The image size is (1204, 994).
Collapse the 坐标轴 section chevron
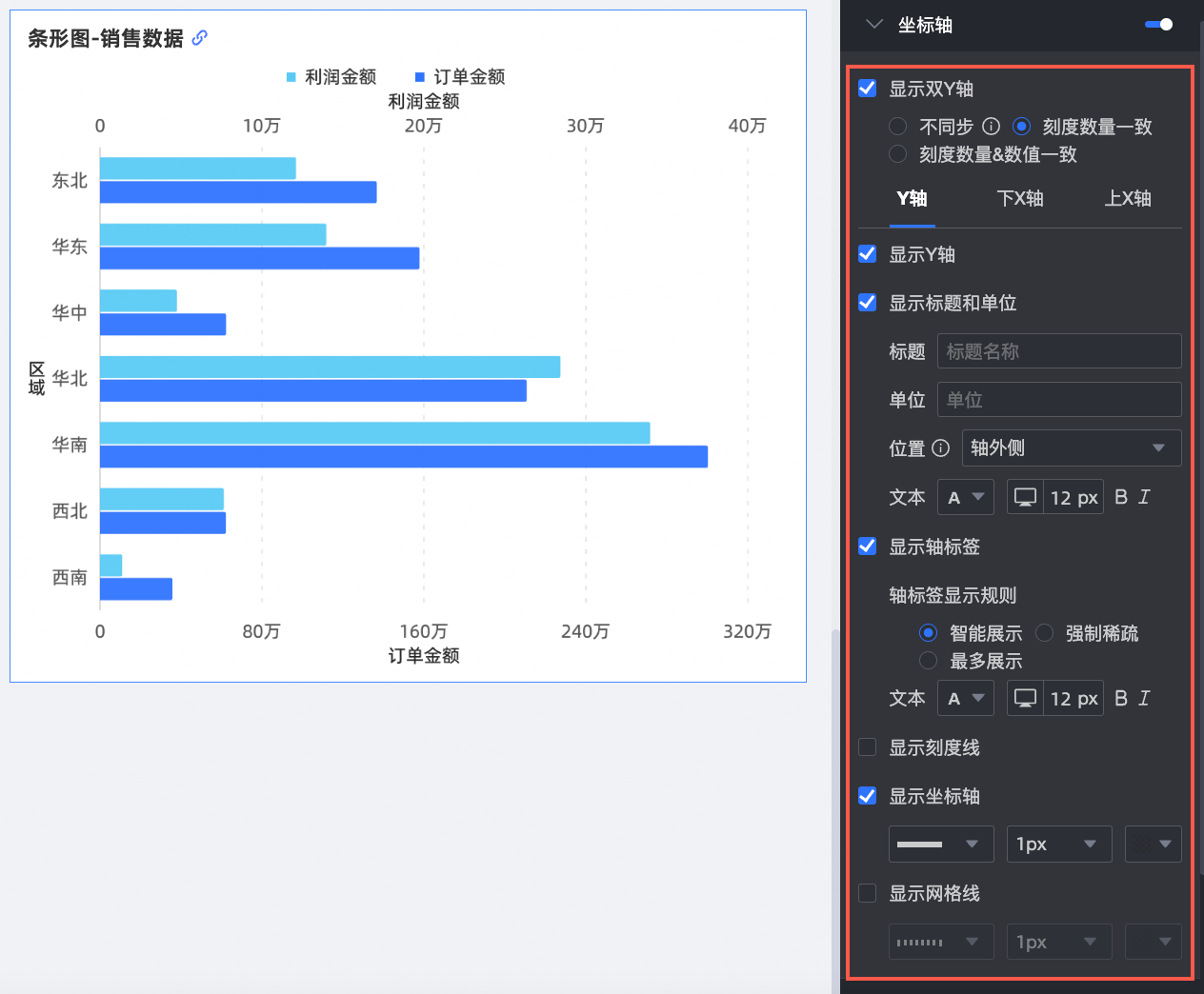[874, 25]
